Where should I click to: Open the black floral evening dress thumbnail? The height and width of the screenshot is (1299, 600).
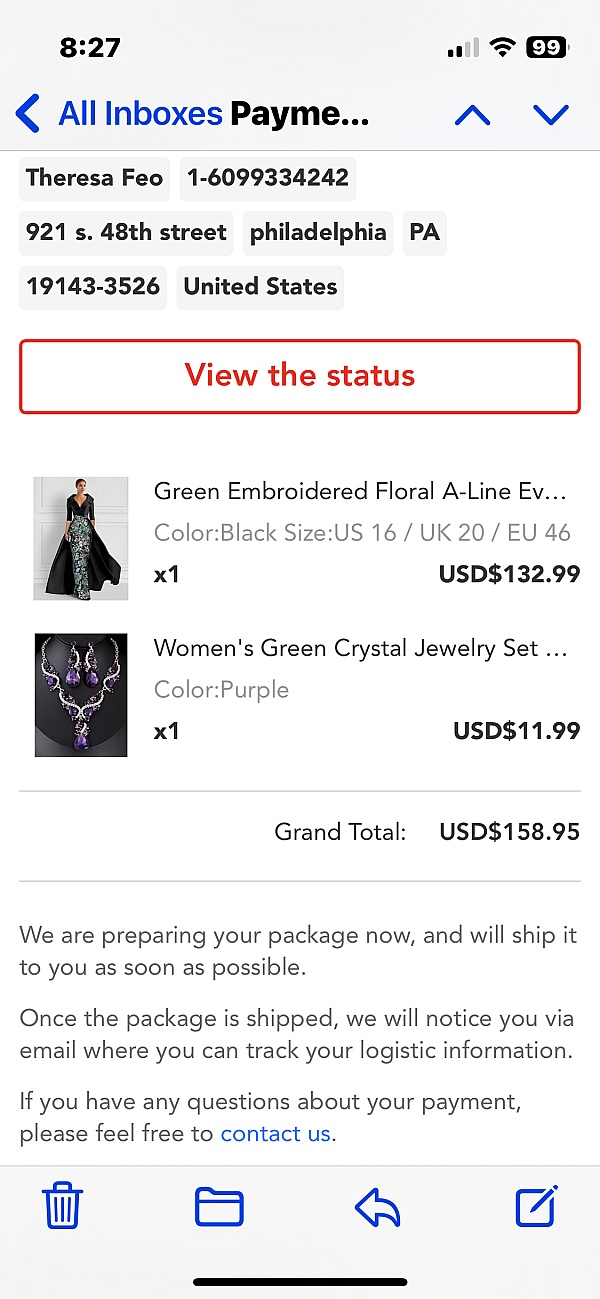(x=81, y=538)
